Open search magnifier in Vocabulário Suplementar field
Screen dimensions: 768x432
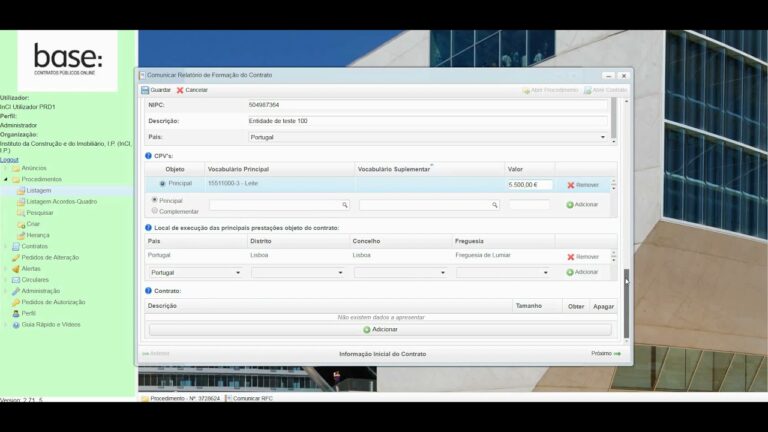[x=495, y=205]
